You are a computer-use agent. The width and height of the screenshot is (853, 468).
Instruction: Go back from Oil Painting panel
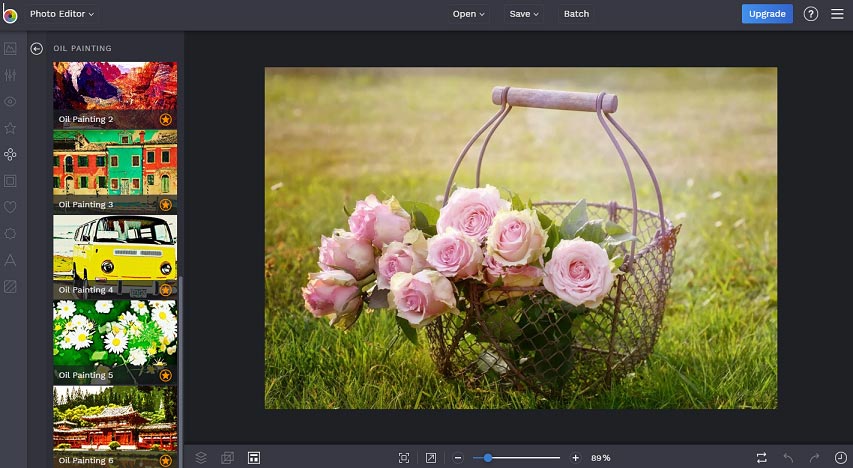click(36, 48)
